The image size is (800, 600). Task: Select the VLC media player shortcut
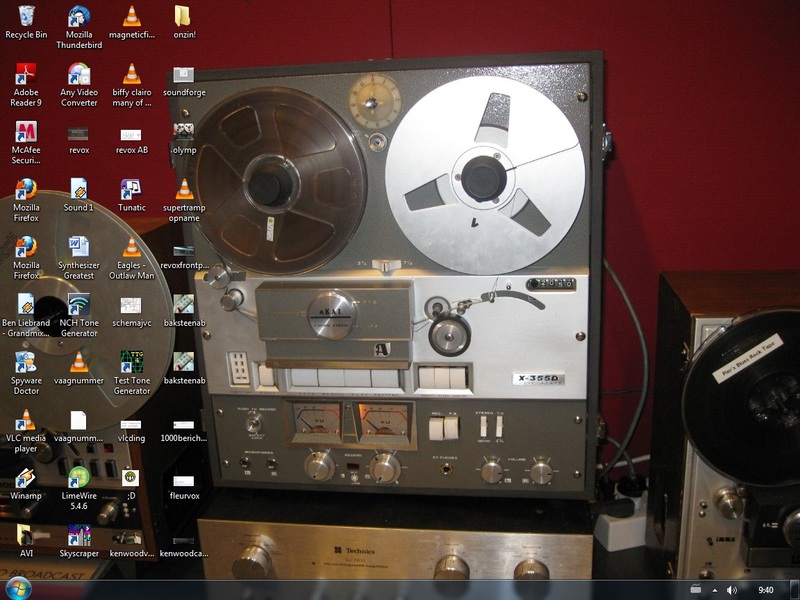[x=26, y=420]
